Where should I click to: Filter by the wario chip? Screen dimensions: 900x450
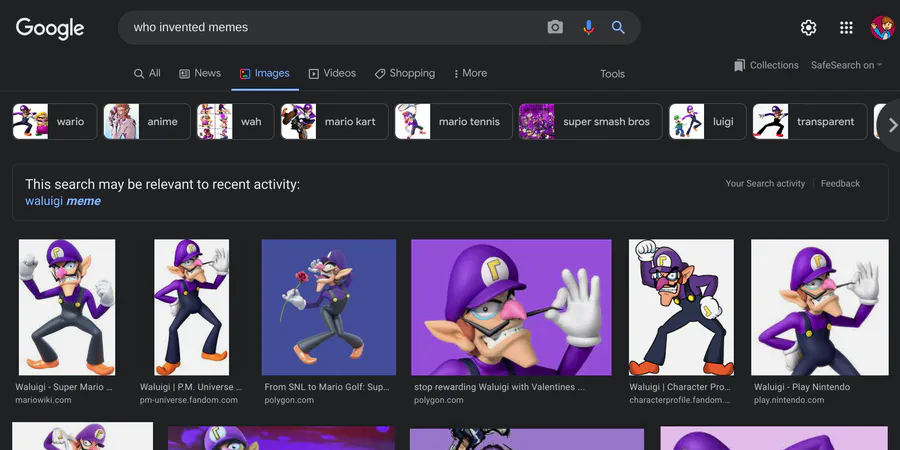click(55, 121)
